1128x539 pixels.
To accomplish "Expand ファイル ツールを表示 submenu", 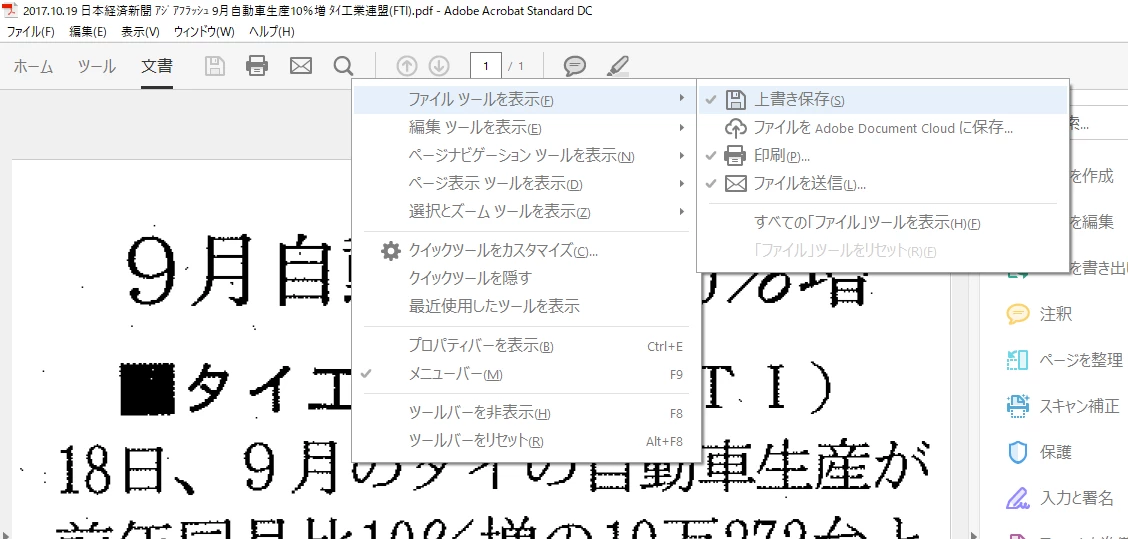I will (527, 100).
